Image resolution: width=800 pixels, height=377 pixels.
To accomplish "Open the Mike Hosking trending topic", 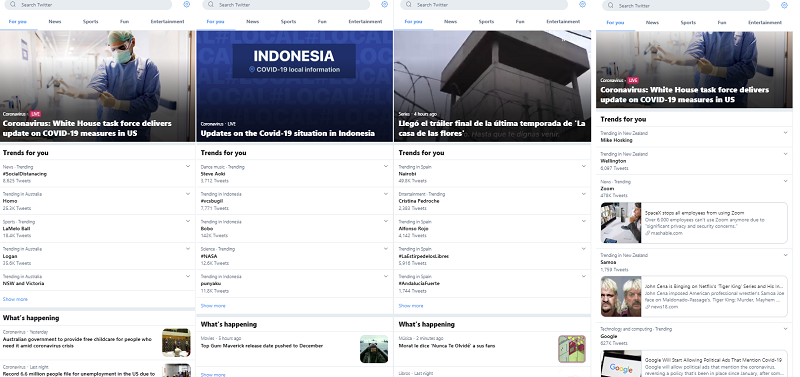I will coord(694,137).
